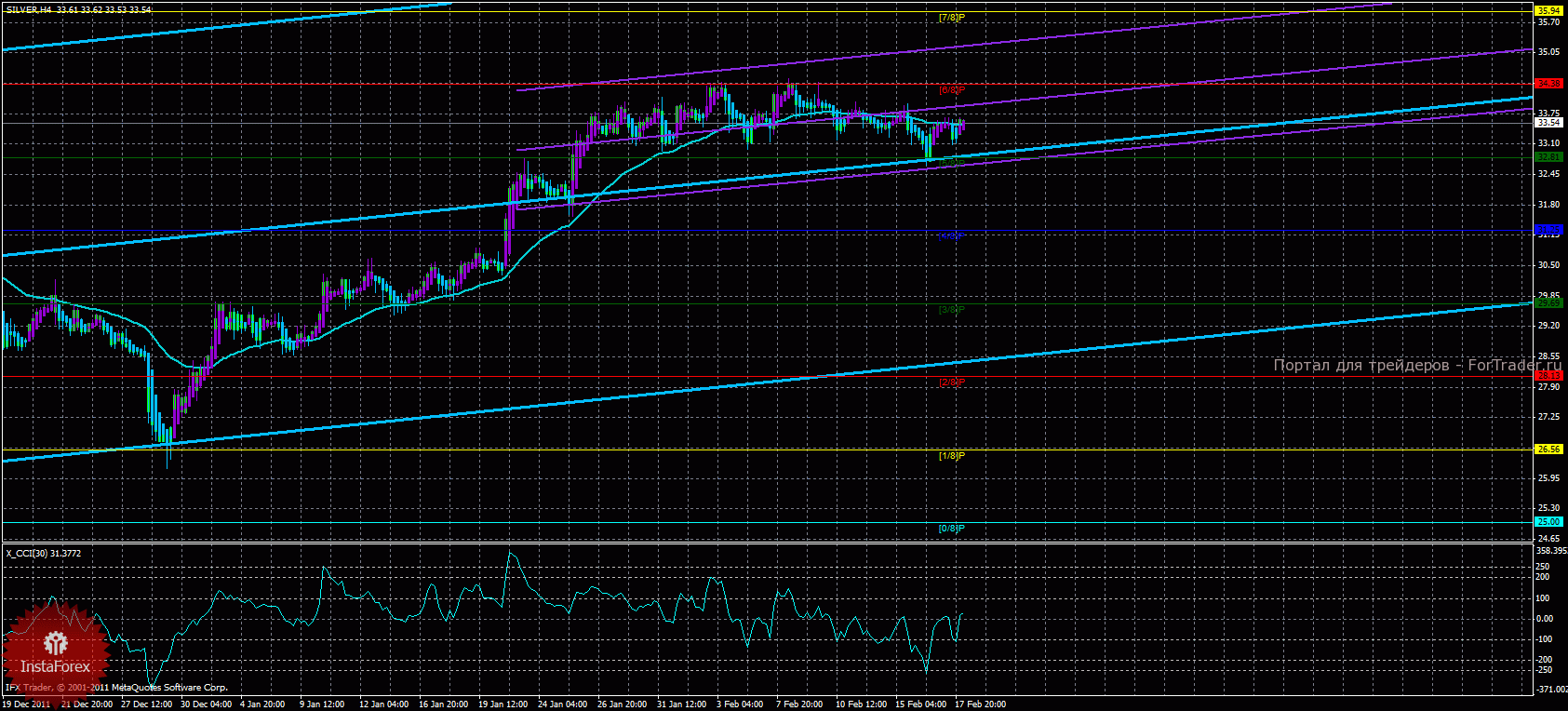Click the 4 Jan 20:00 time label
The width and height of the screenshot is (1568, 711).
263,704
